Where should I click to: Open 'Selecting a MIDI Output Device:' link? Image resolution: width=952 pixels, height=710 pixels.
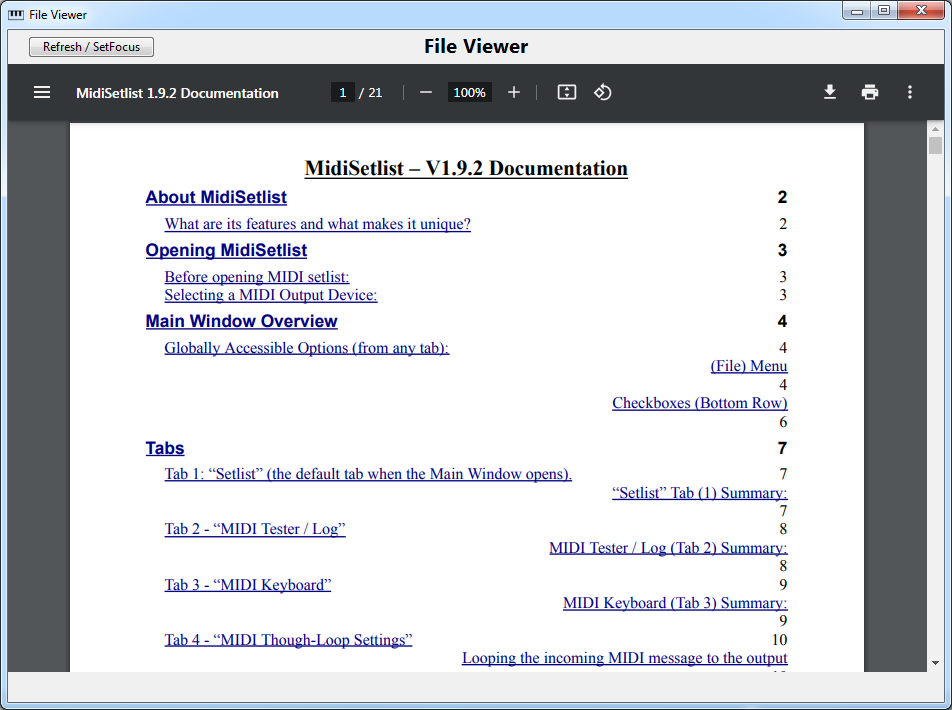[x=270, y=295]
